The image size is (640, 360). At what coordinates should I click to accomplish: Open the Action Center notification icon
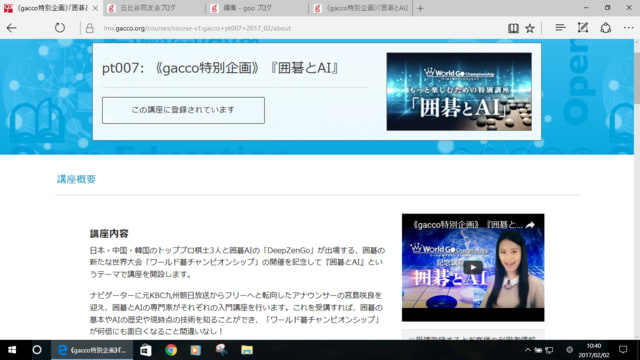[x=623, y=350]
